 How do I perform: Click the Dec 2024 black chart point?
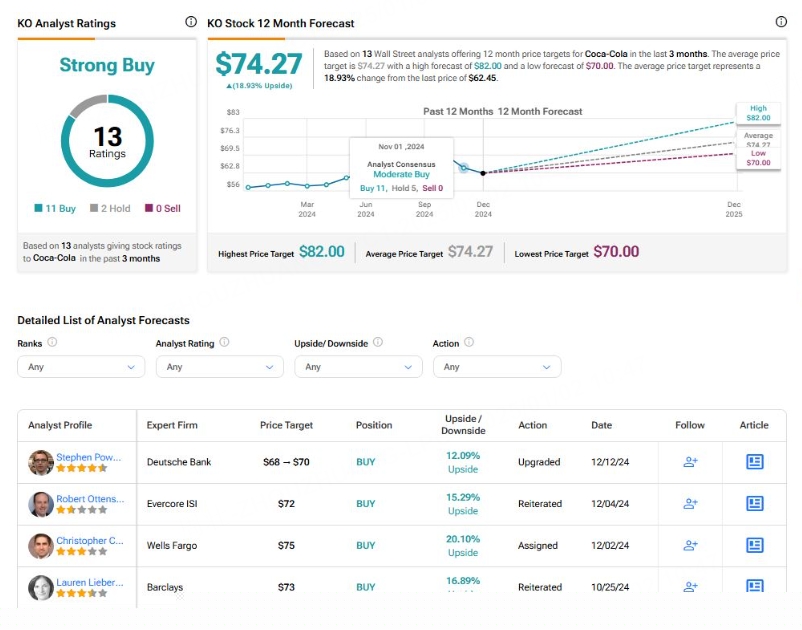coord(483,173)
